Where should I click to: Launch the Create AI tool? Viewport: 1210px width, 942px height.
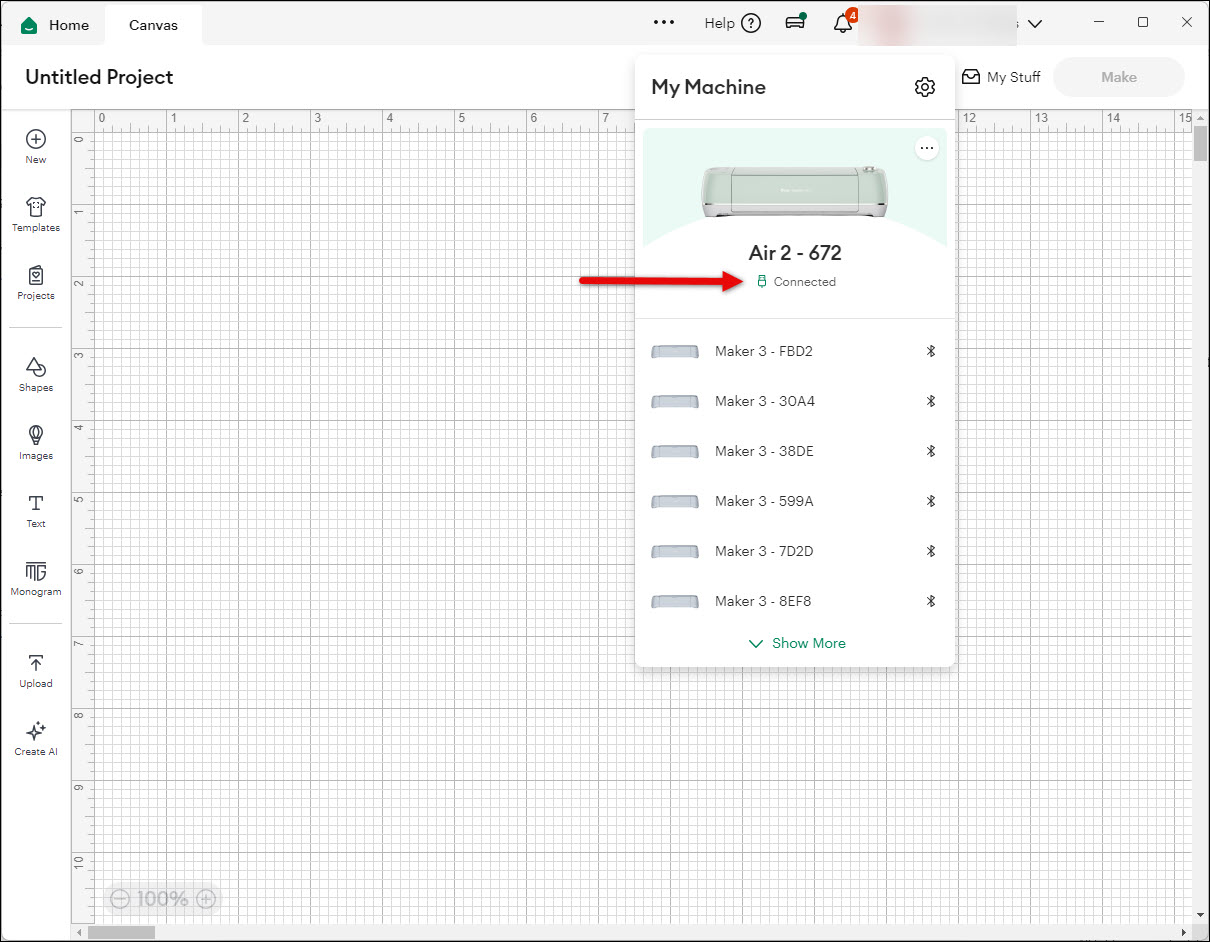pyautogui.click(x=36, y=738)
